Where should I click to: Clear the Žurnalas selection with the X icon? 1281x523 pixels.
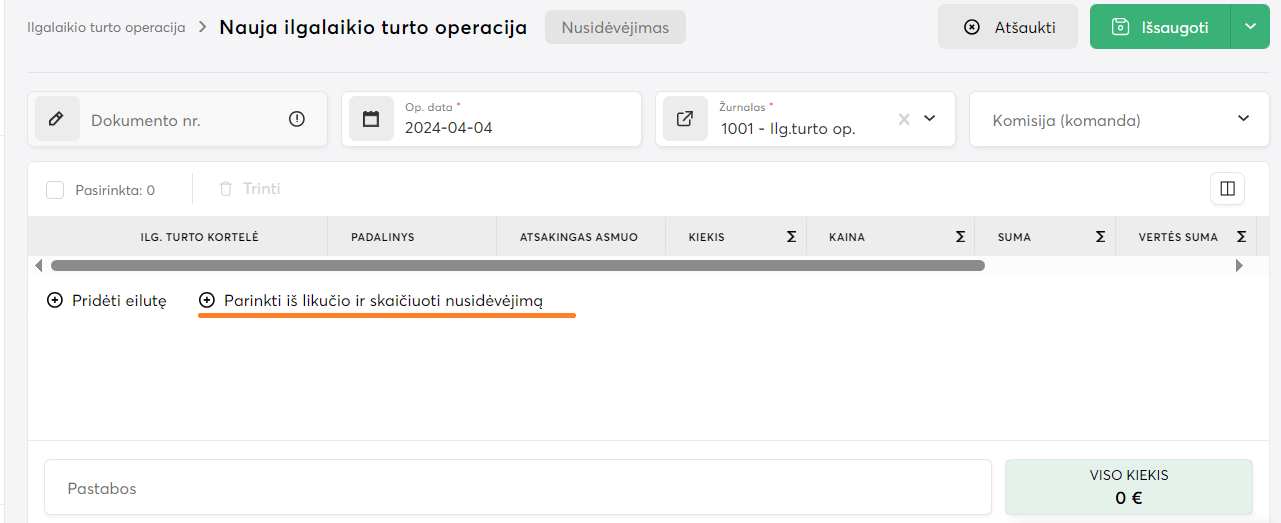click(904, 119)
